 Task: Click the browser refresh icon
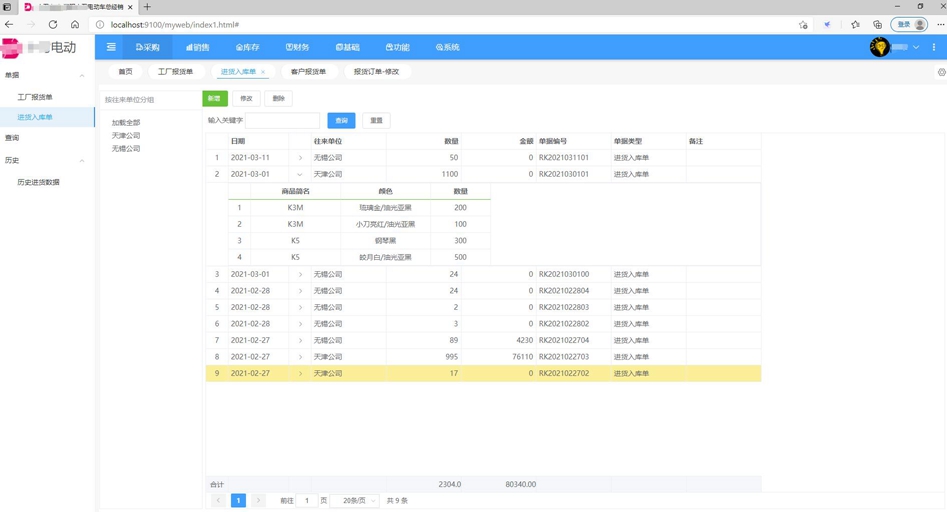point(53,25)
